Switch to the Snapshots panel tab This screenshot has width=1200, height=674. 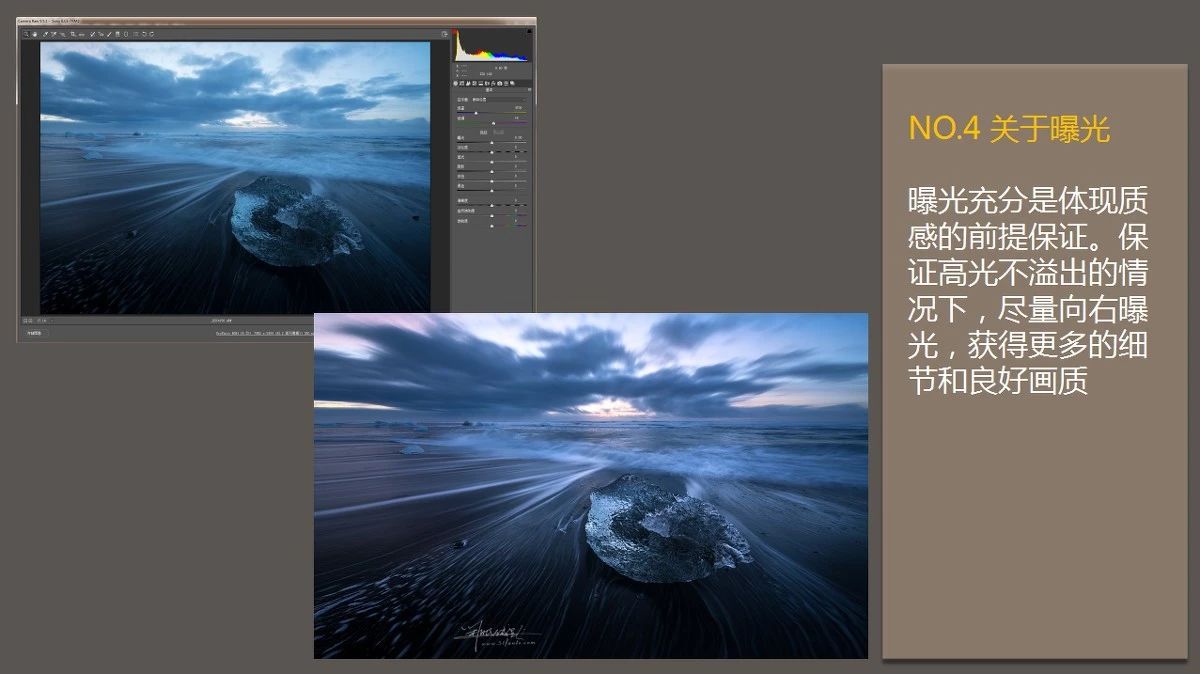(513, 83)
